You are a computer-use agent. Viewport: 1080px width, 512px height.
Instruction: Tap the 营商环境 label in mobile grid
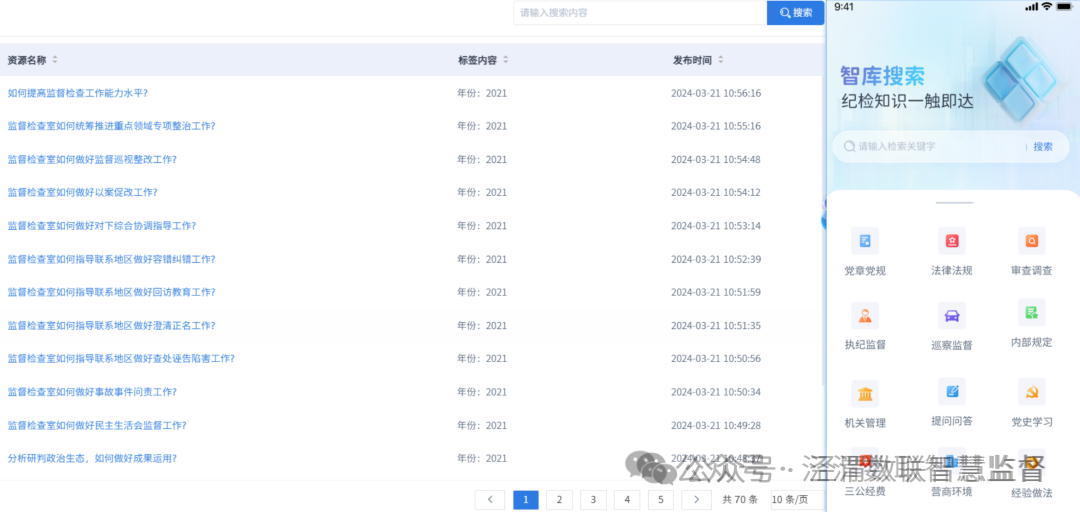coord(952,492)
